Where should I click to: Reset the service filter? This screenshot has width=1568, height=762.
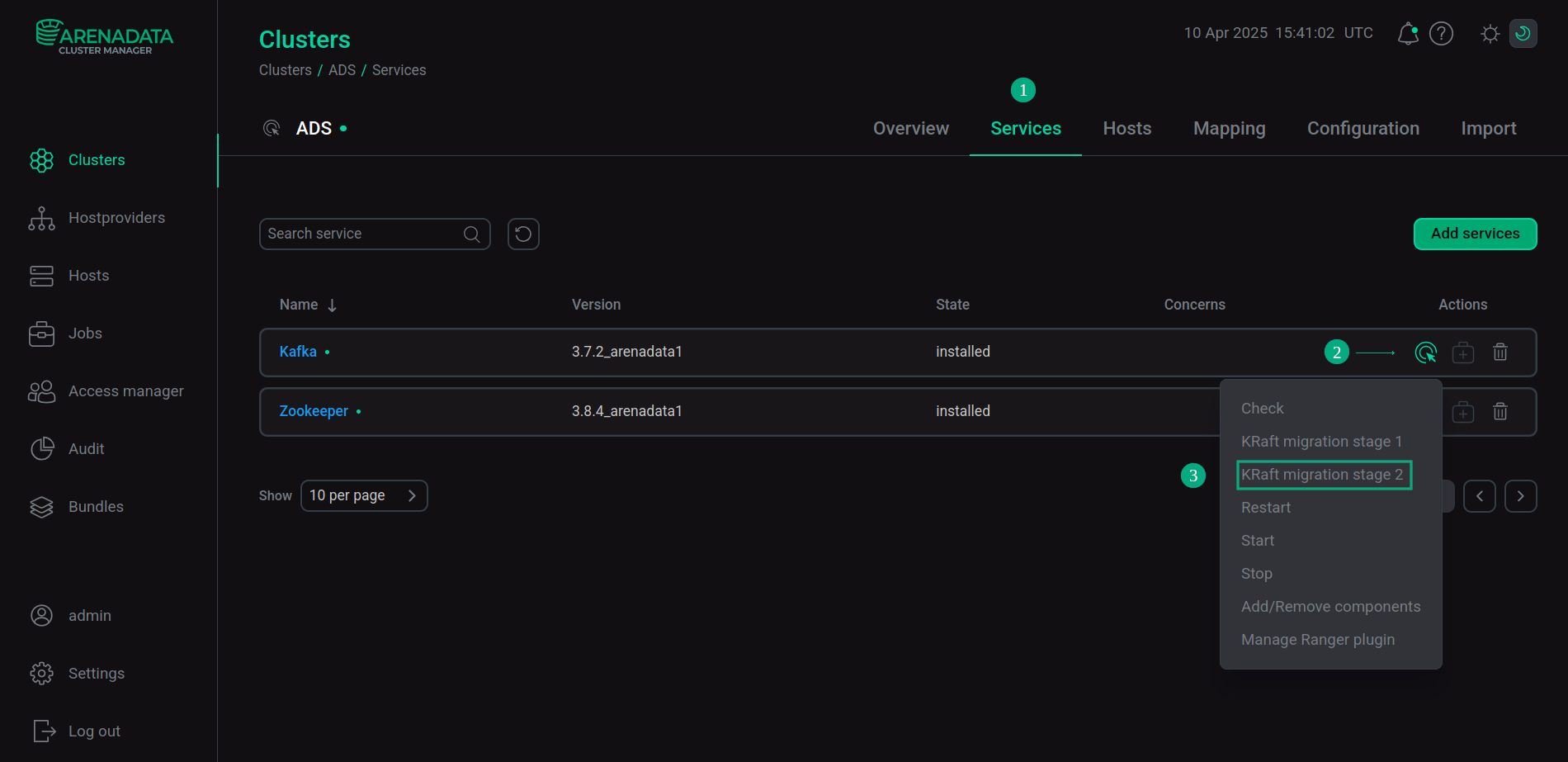[x=523, y=234]
